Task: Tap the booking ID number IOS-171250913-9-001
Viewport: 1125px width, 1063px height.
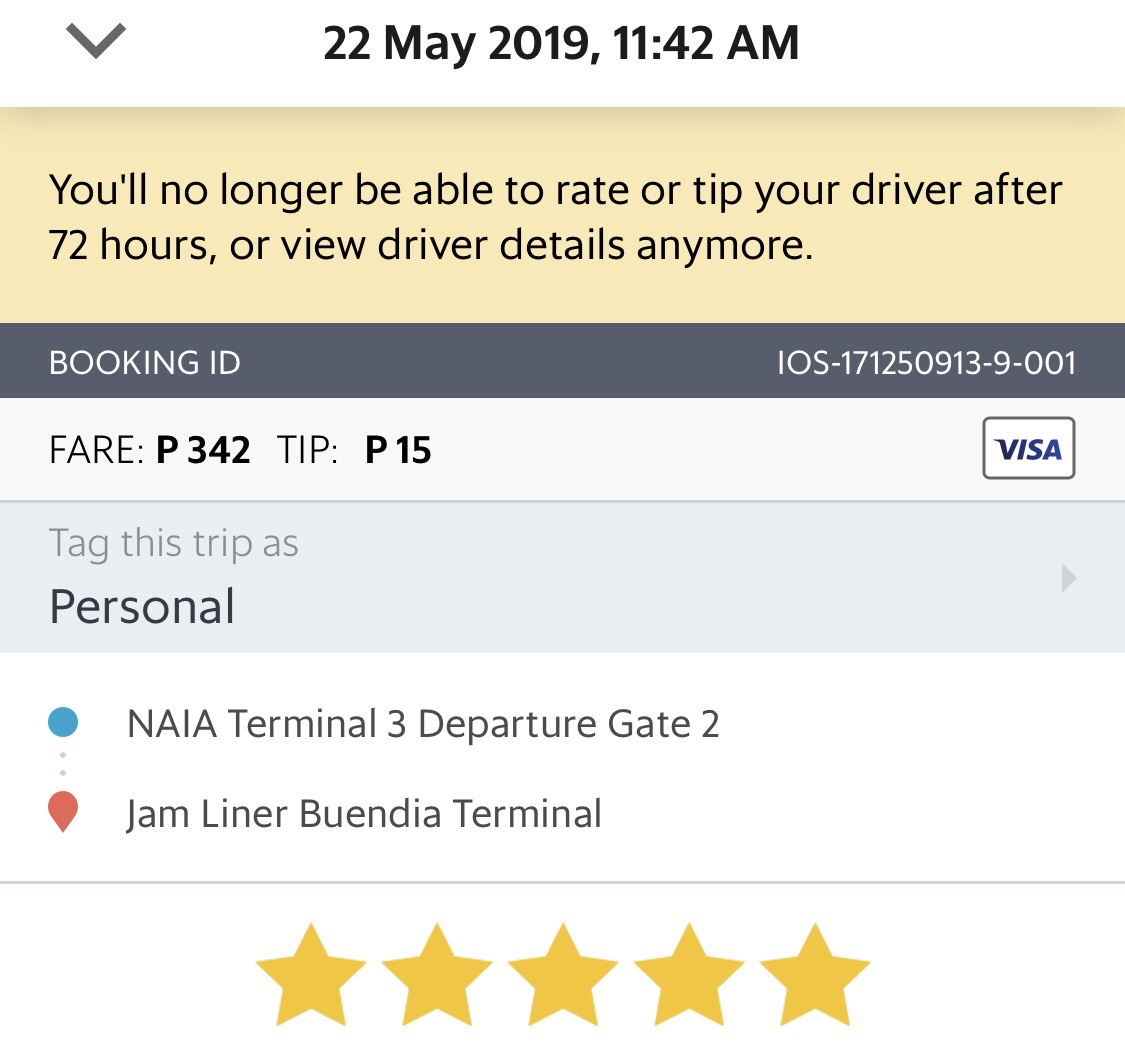Action: pos(927,362)
